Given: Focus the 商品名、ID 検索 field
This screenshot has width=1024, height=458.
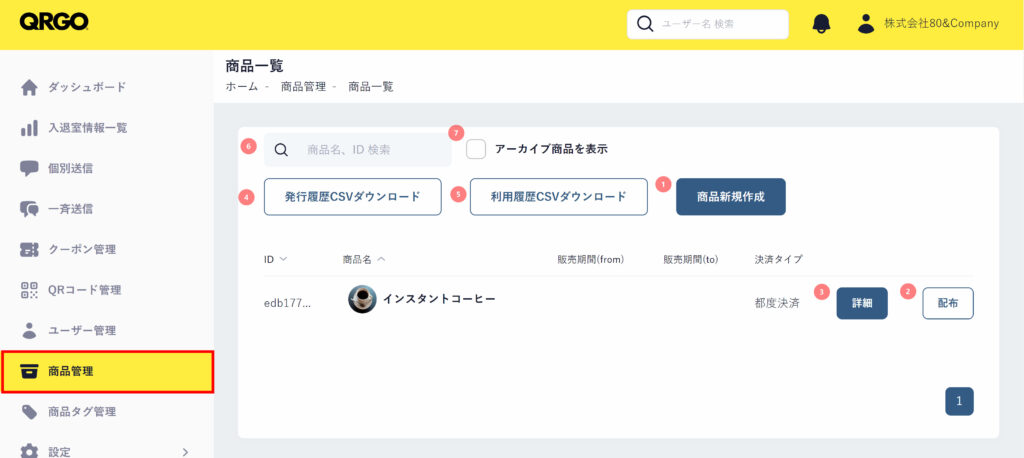Looking at the screenshot, I should click(358, 150).
